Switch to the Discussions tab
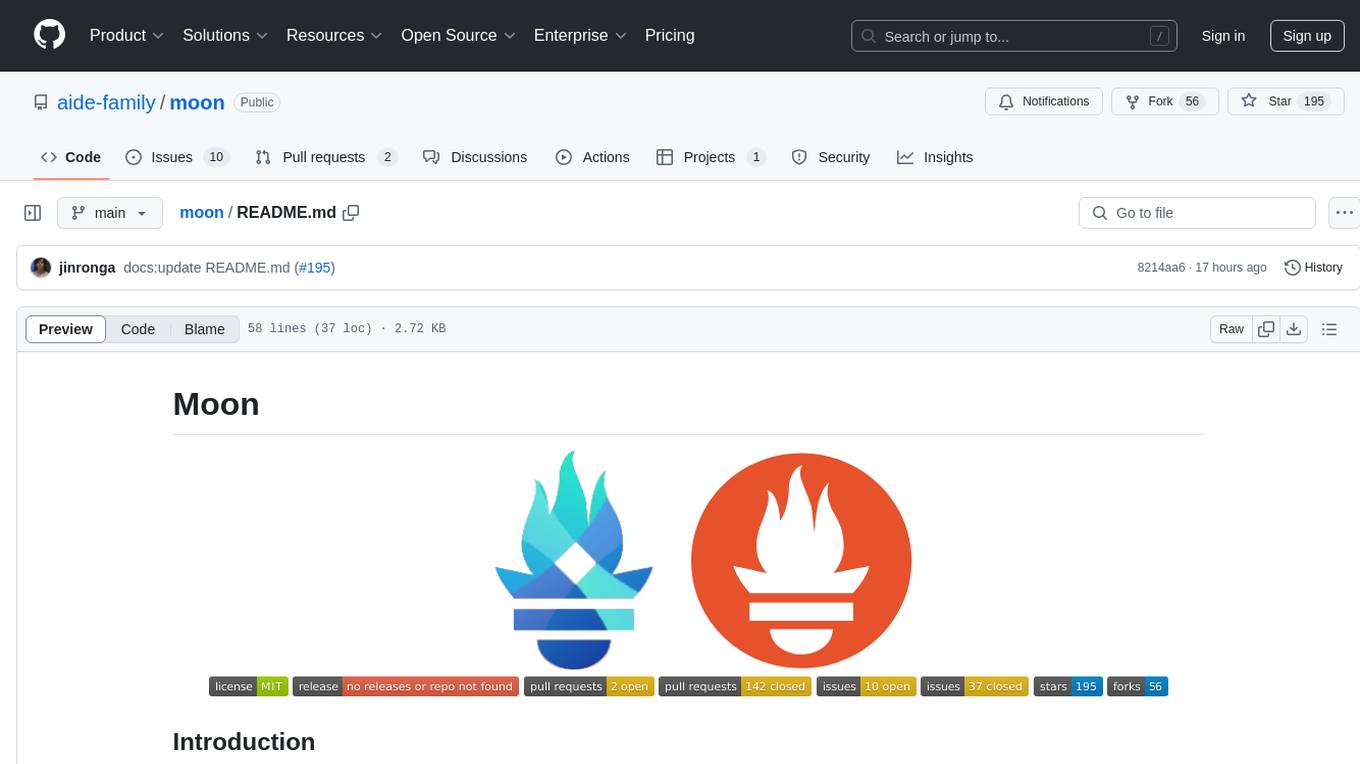 coord(475,157)
